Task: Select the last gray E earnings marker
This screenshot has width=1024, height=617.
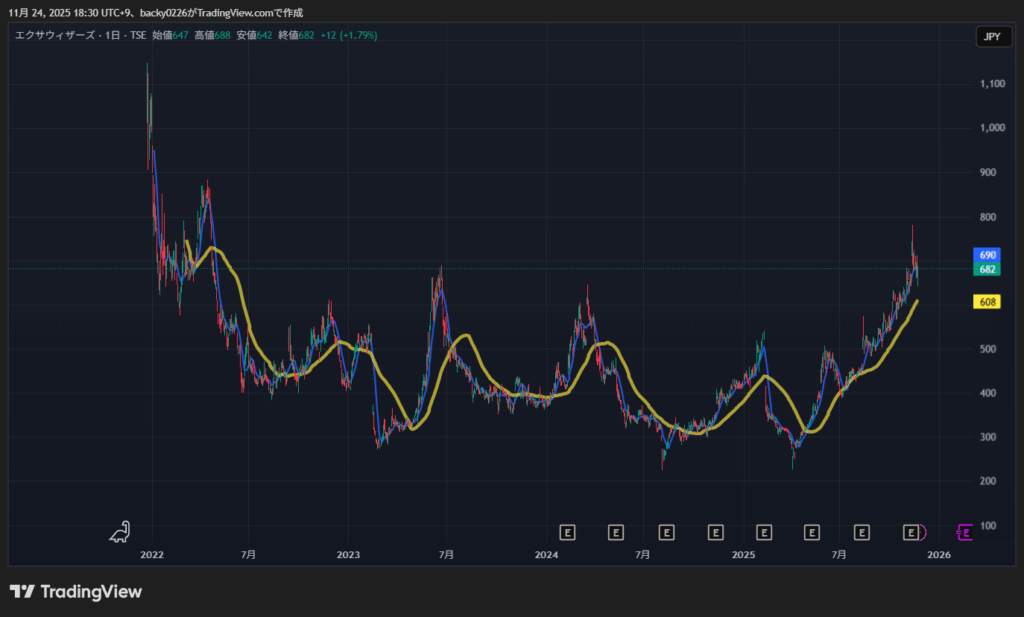Action: click(x=911, y=532)
